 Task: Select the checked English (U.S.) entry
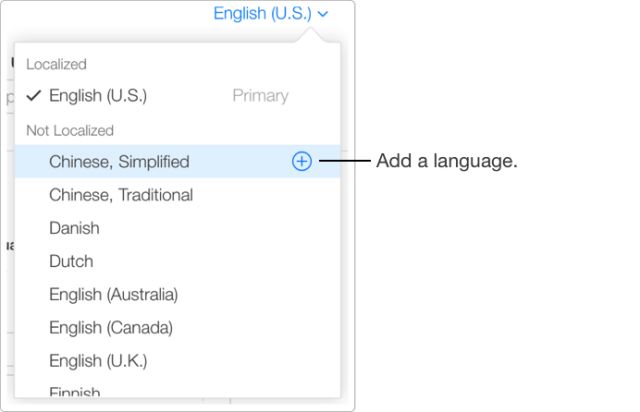[x=178, y=96]
